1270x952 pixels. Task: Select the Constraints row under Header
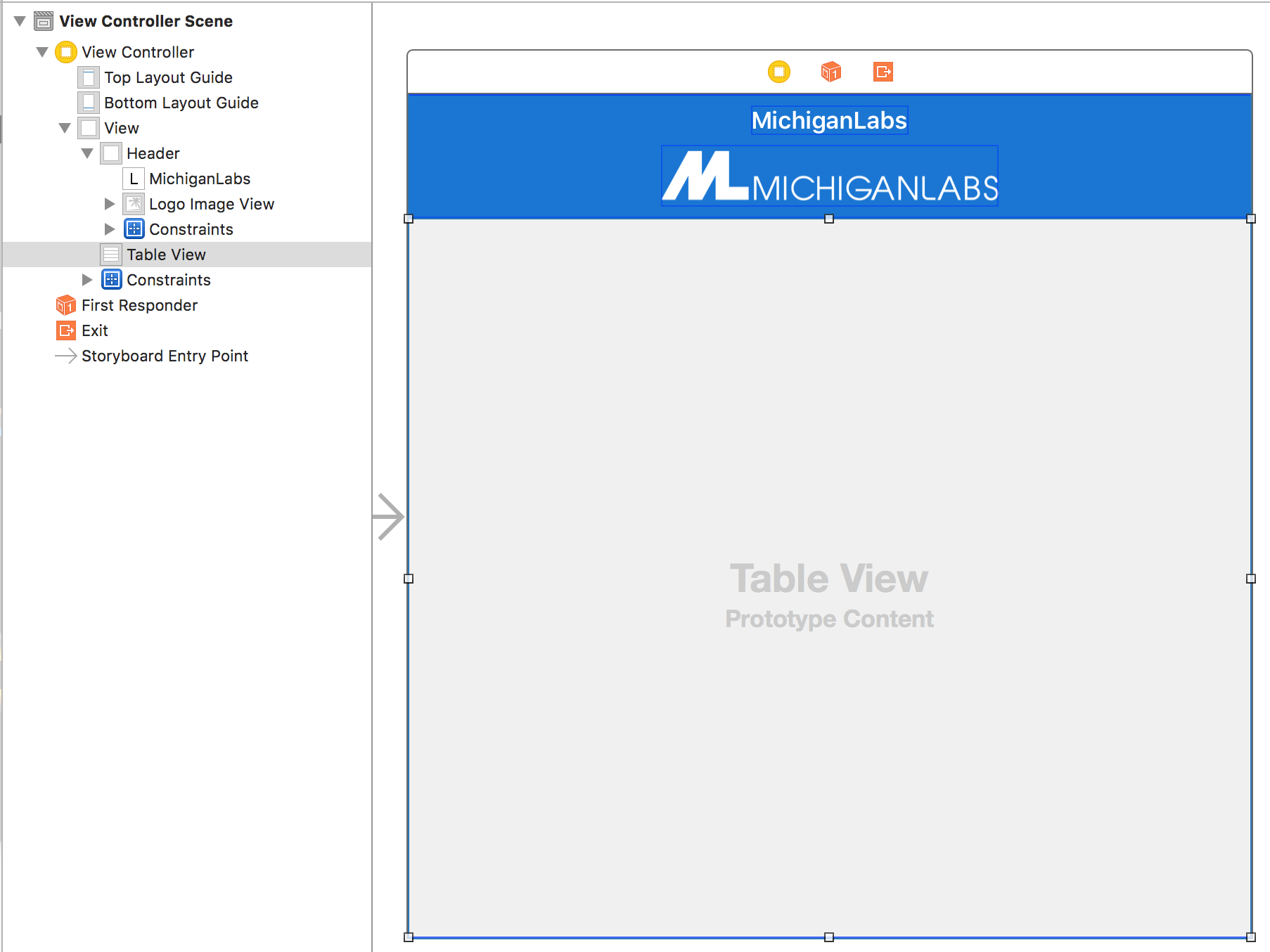187,229
